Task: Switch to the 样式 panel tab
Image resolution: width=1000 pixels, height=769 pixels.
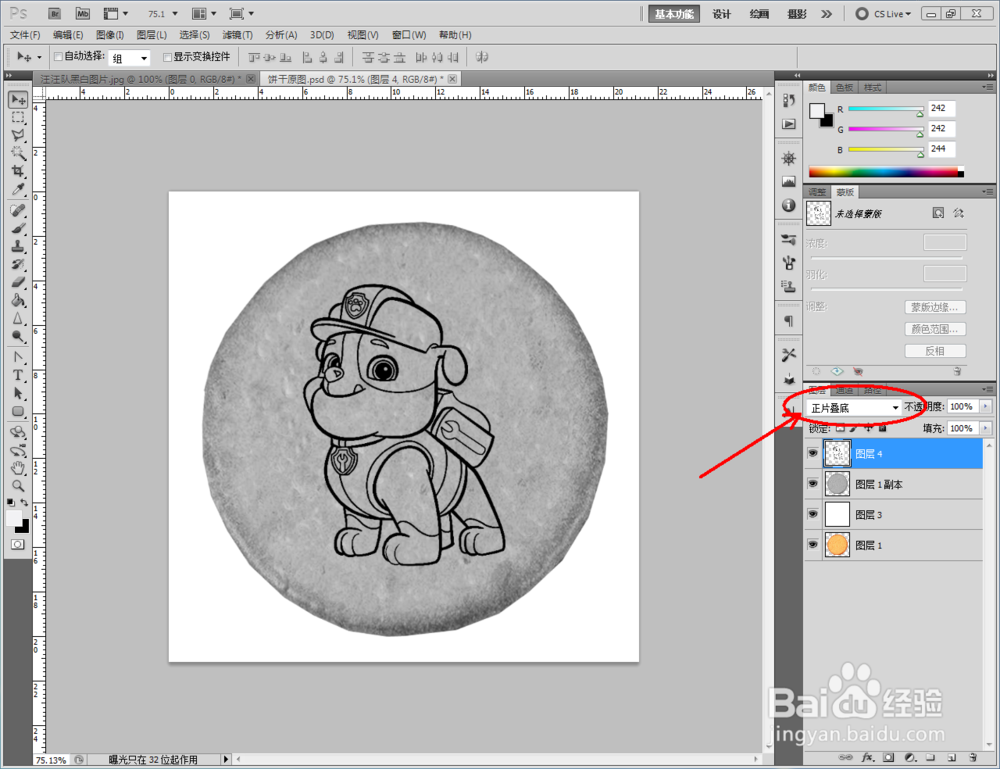Action: 872,87
